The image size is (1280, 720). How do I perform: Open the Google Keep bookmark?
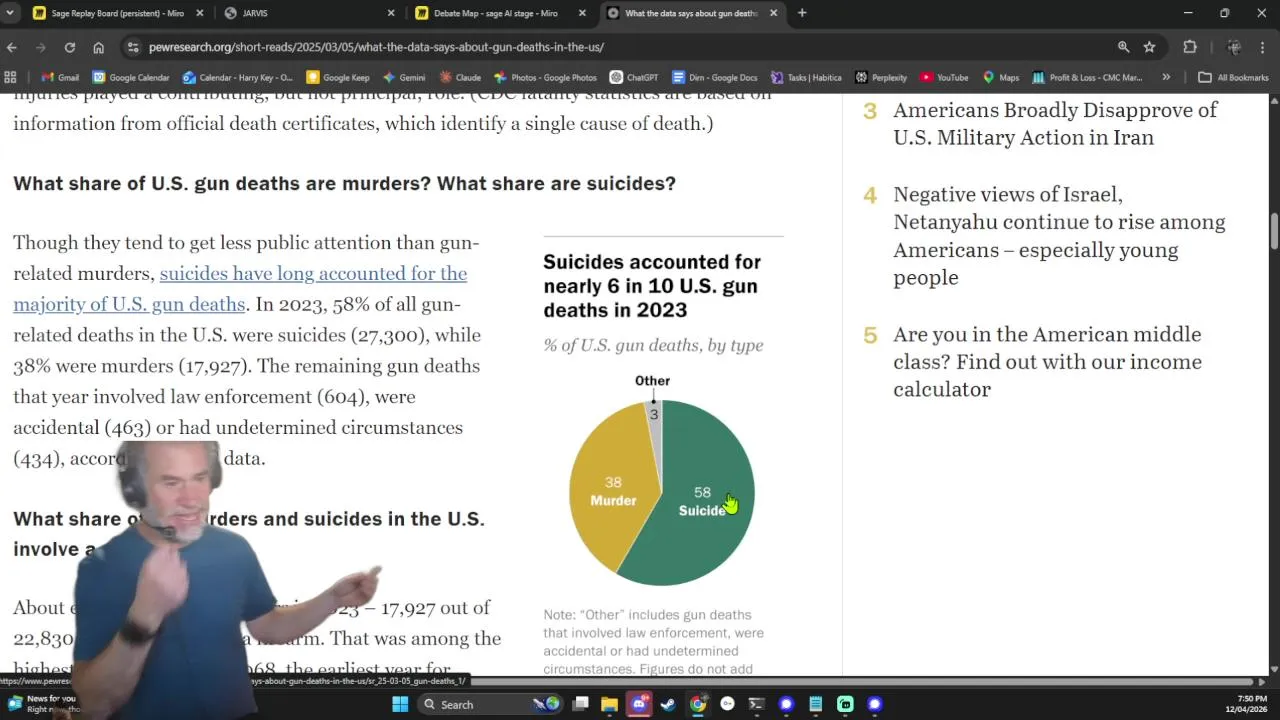pyautogui.click(x=338, y=77)
